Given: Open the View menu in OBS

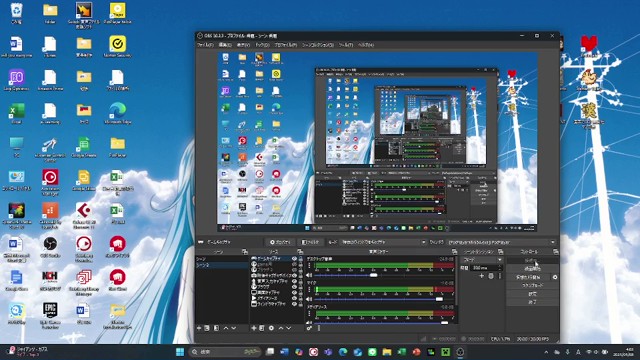Looking at the screenshot, I should click(243, 45).
